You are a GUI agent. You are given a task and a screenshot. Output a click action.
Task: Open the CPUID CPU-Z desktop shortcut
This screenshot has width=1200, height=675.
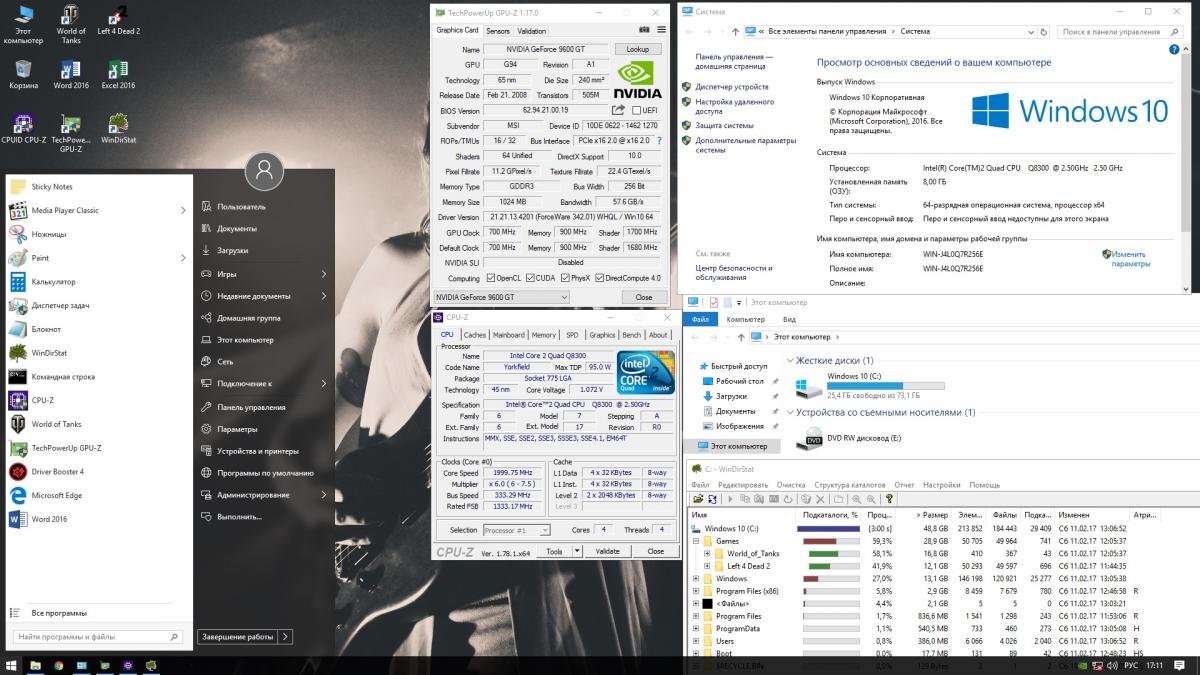click(x=23, y=130)
